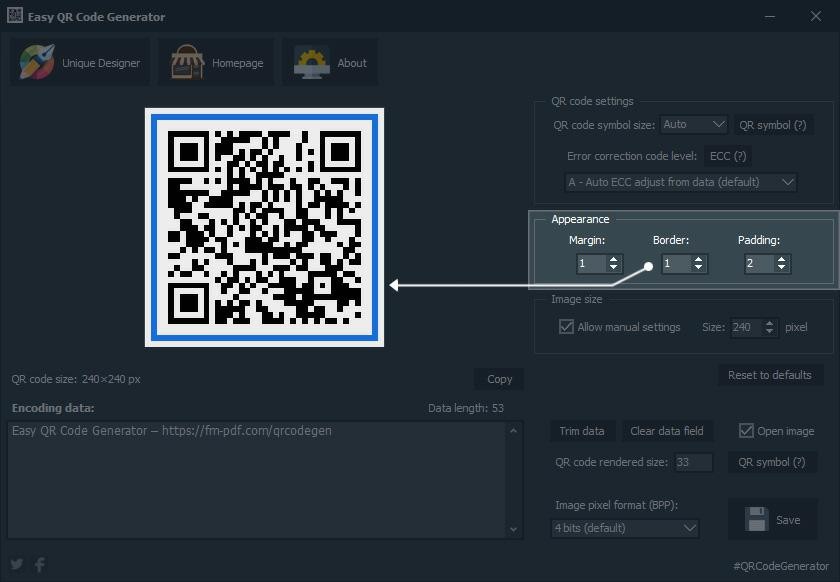This screenshot has height=582, width=840.
Task: Toggle Allow manual settings checkbox
Action: pyautogui.click(x=566, y=326)
